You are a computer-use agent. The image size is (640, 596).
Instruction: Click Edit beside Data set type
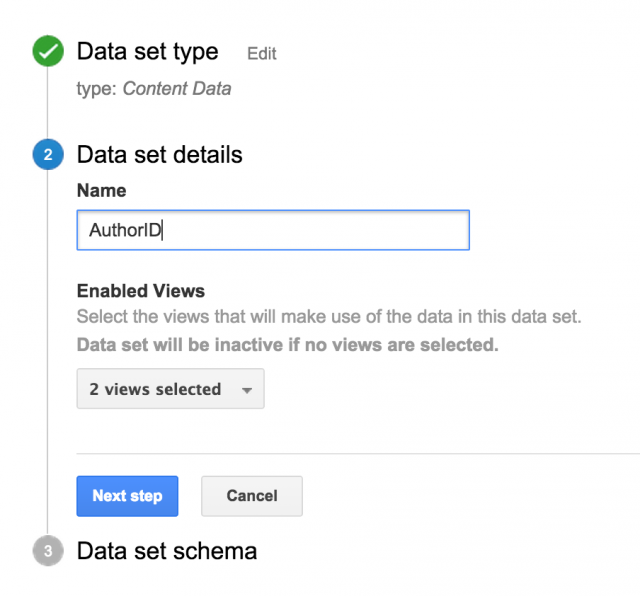[262, 53]
